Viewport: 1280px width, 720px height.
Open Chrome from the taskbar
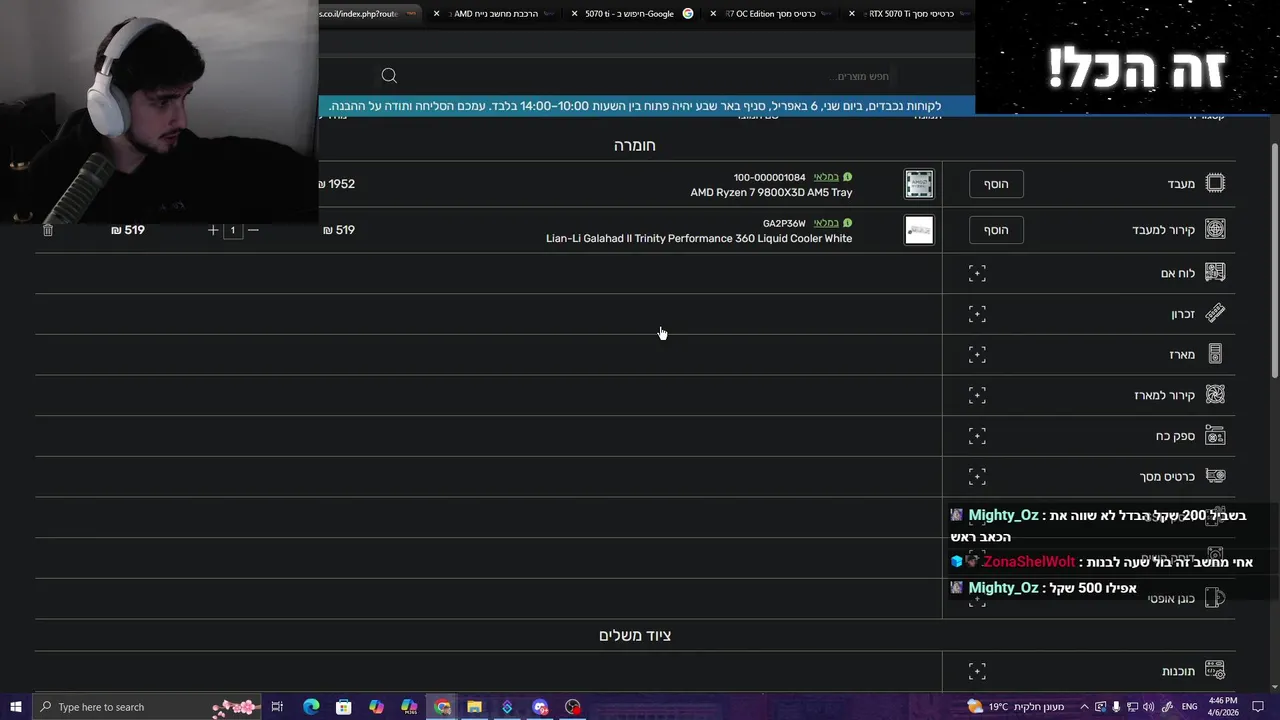pos(442,707)
